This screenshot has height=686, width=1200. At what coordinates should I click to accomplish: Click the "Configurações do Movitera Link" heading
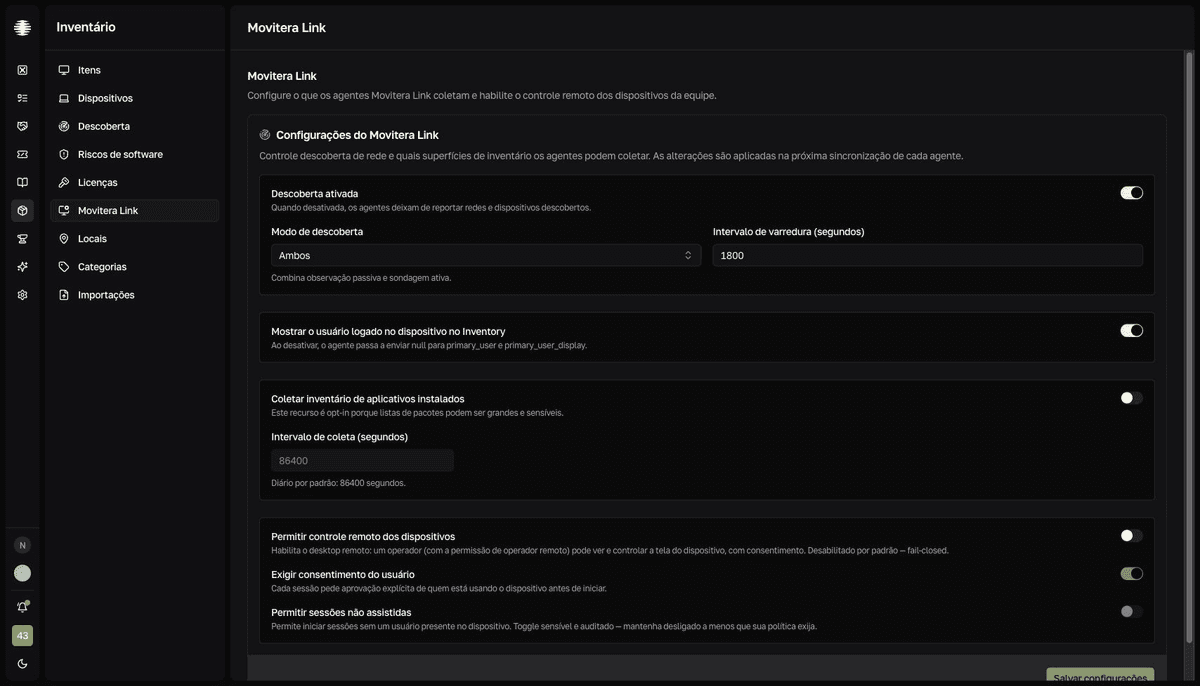(357, 135)
